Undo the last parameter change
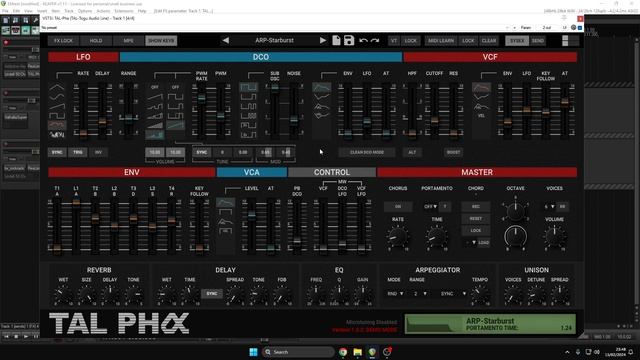The height and width of the screenshot is (360, 640). (x=363, y=40)
